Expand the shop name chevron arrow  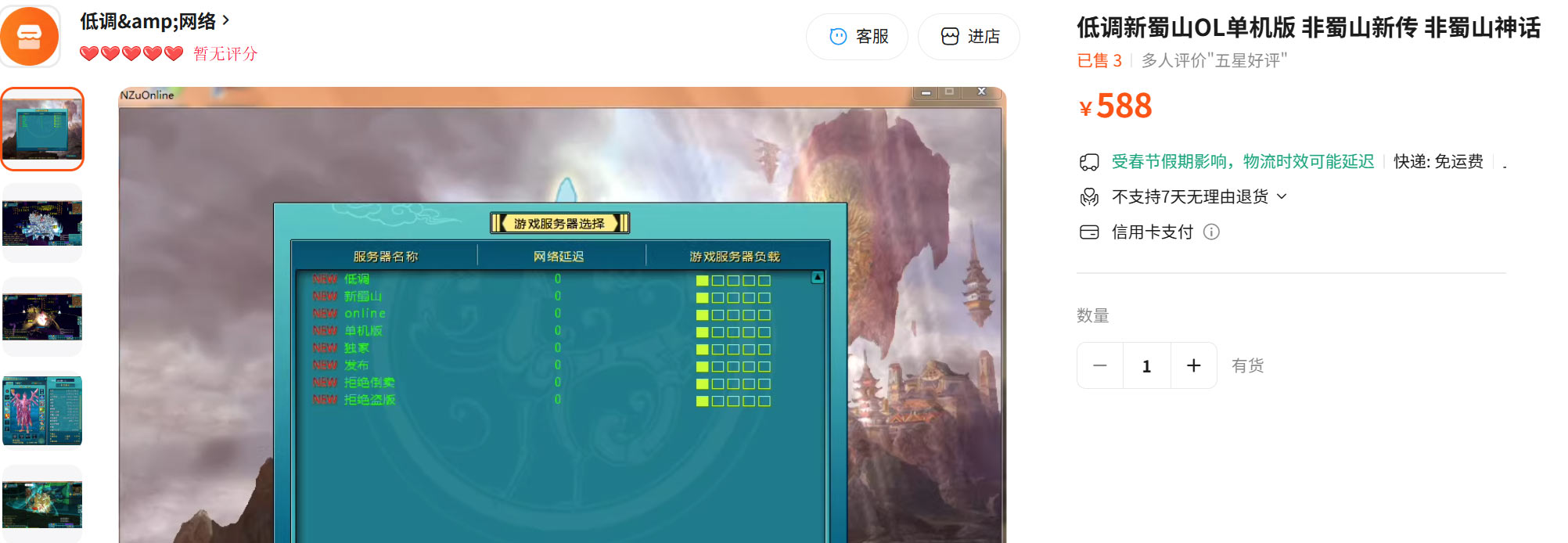[226, 20]
